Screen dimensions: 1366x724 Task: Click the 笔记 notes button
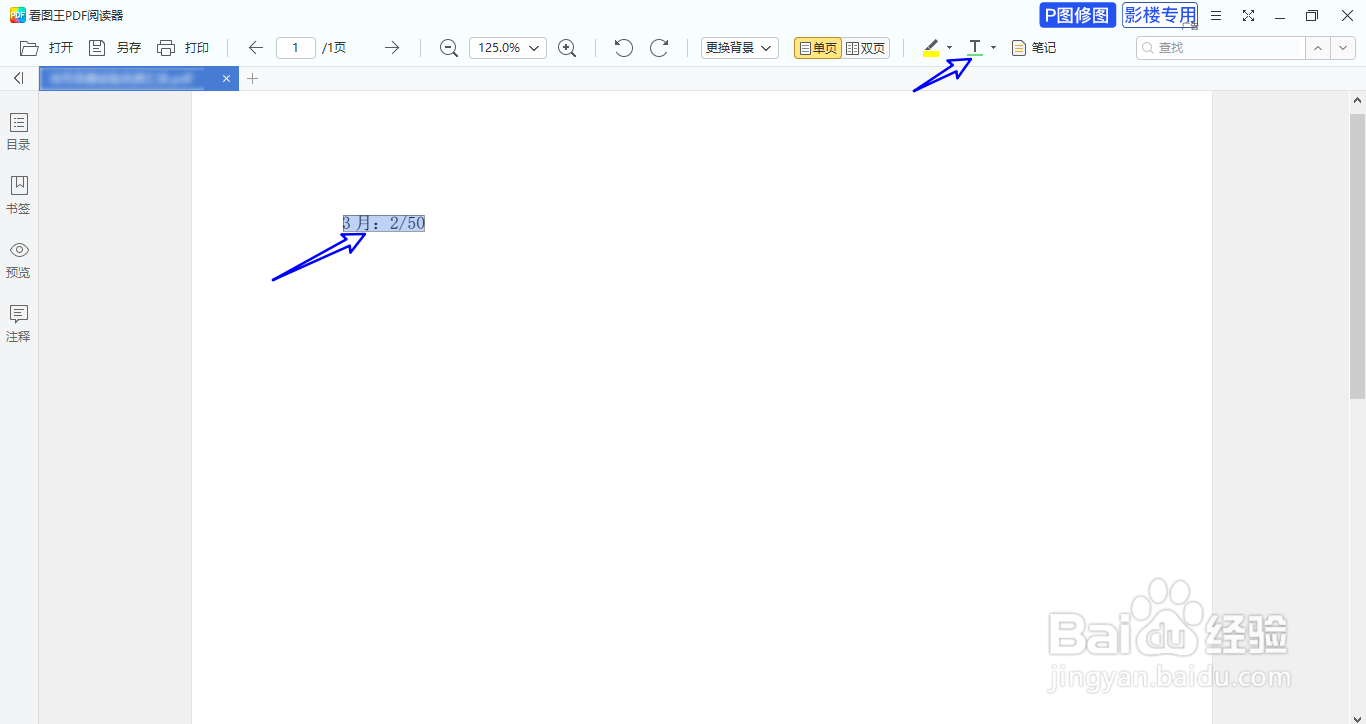pos(1034,48)
